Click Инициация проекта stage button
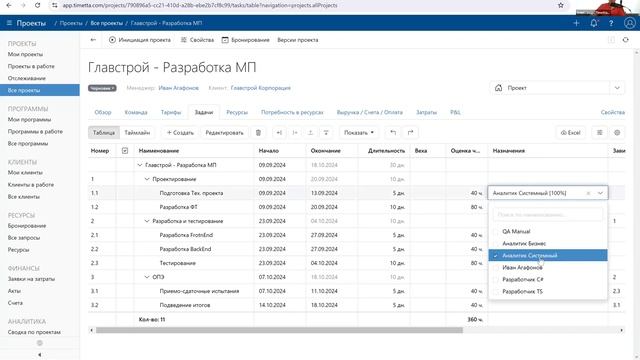Screen dimensions: 640x360 pyautogui.click(x=140, y=40)
